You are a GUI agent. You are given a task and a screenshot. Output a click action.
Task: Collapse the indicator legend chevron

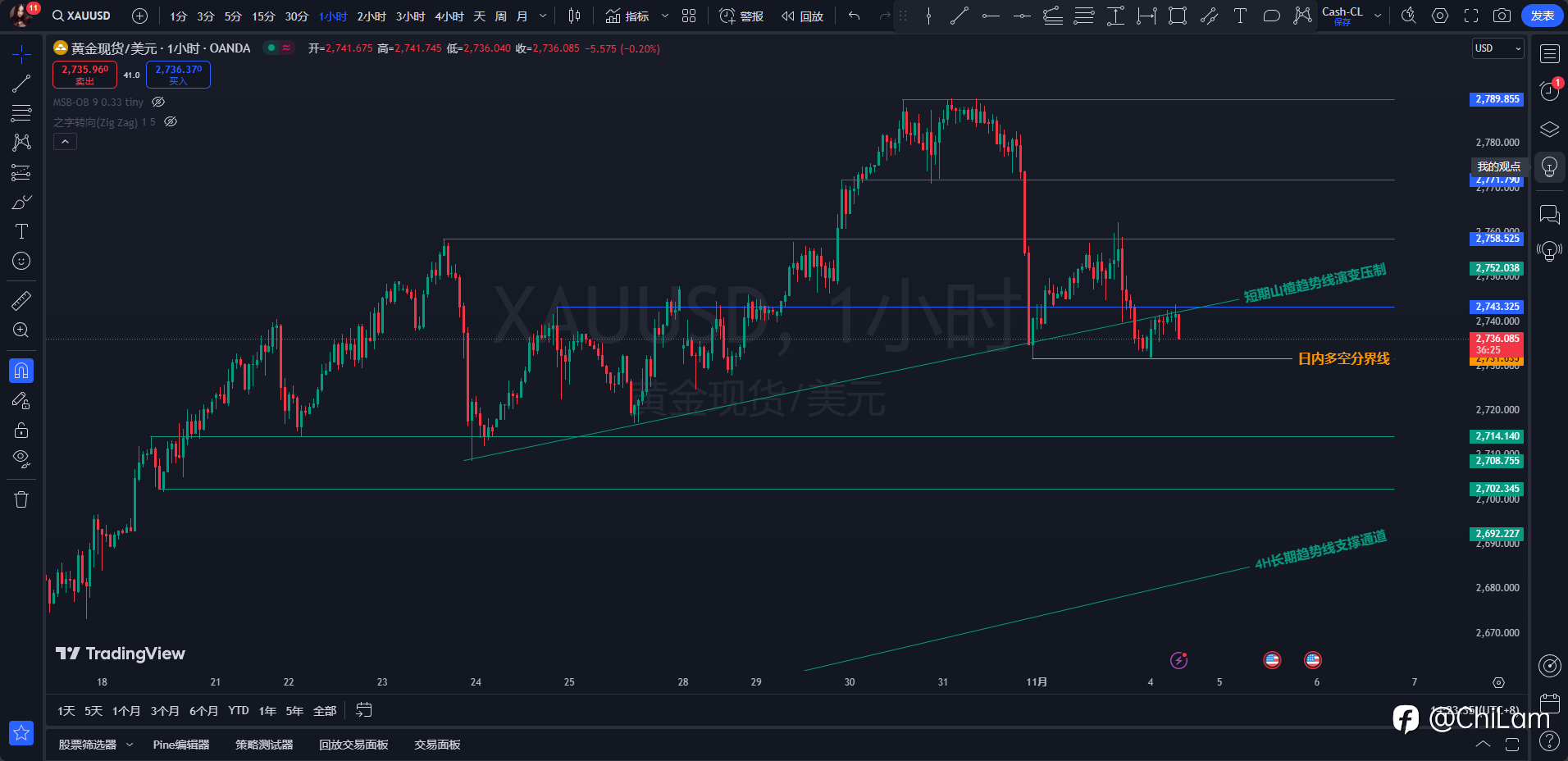click(x=65, y=142)
